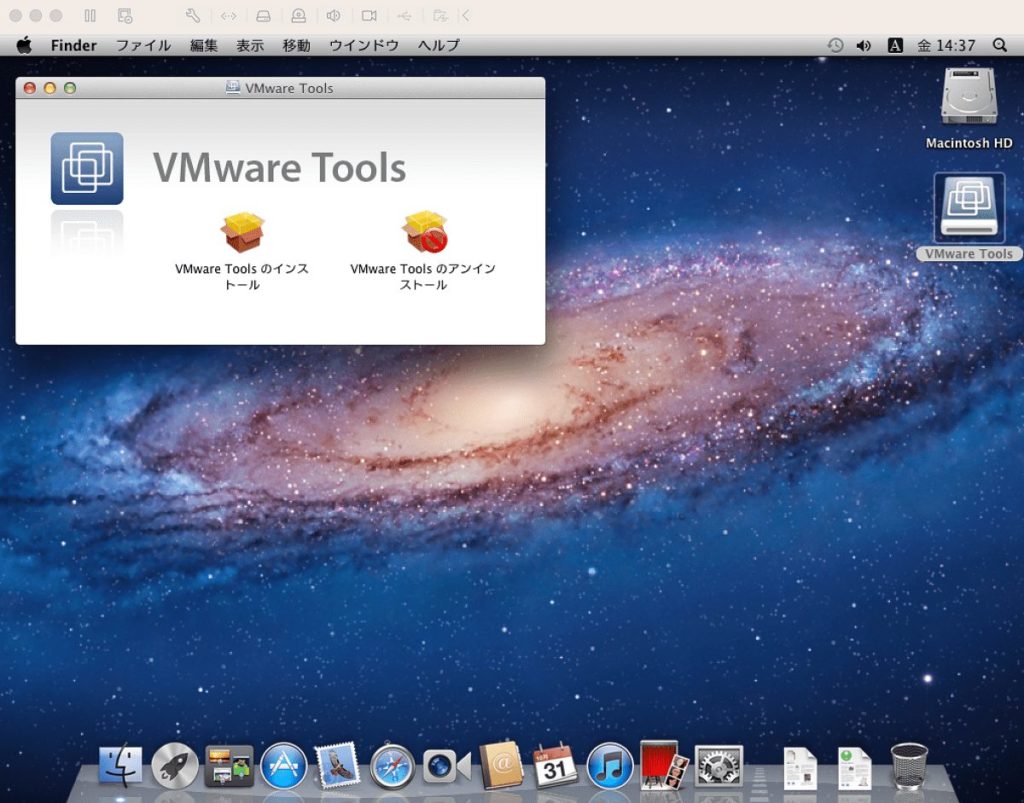Open System Preferences from the Dock
The image size is (1024, 803).
[x=718, y=764]
